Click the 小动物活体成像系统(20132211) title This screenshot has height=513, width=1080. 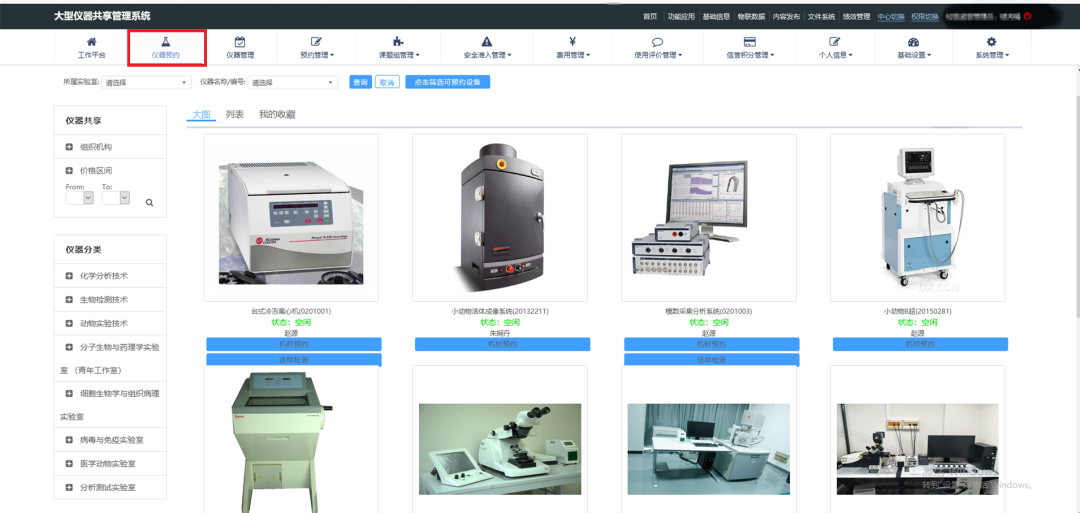[x=500, y=311]
